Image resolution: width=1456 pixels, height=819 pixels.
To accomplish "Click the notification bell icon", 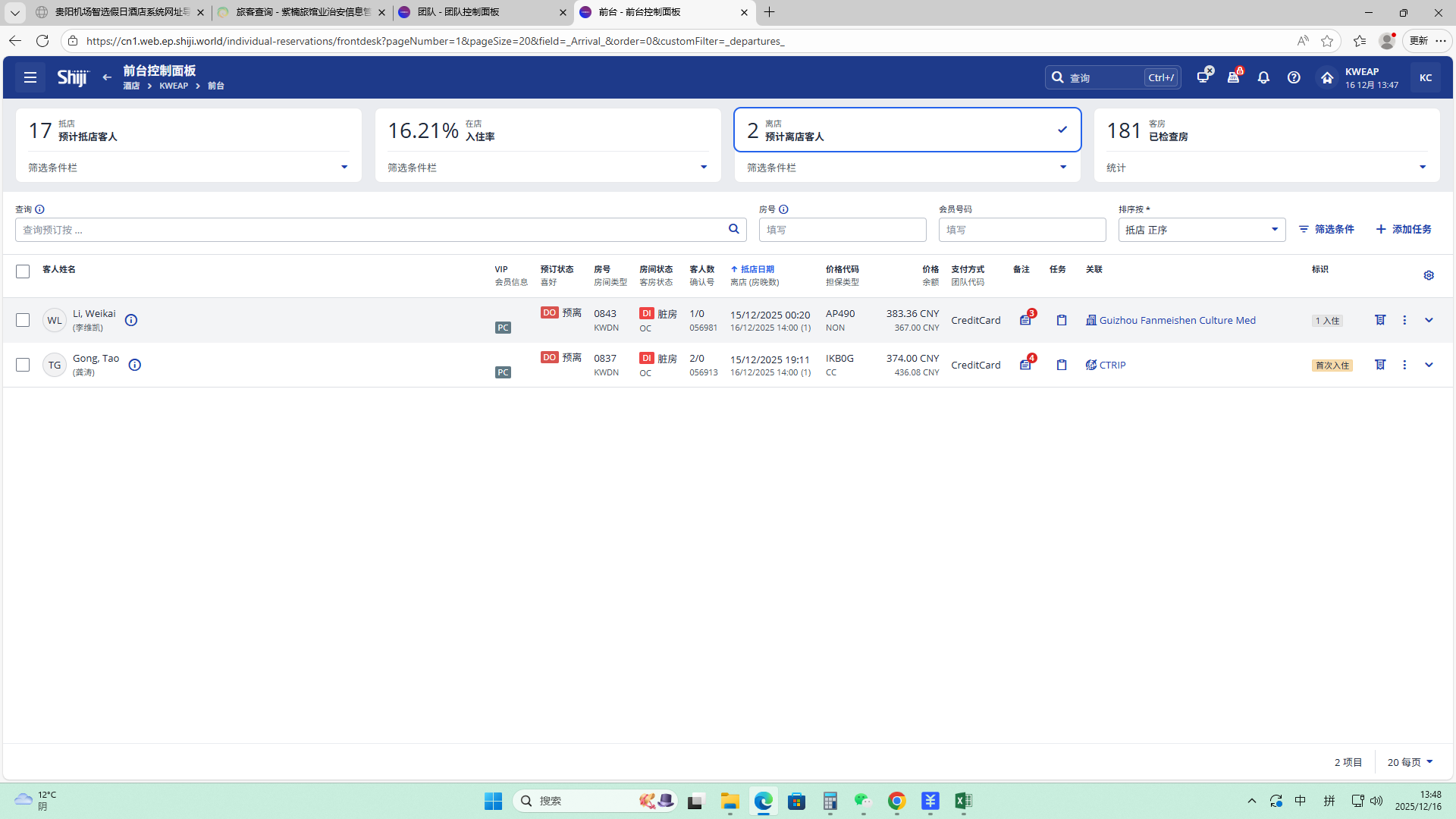I will click(x=1263, y=77).
